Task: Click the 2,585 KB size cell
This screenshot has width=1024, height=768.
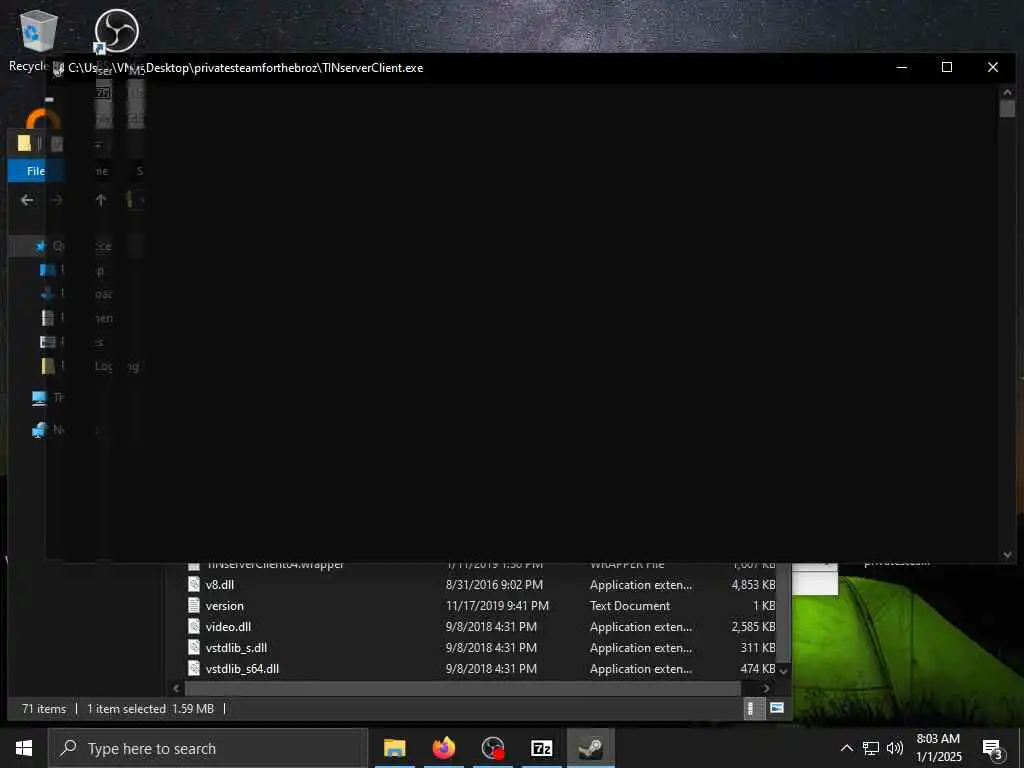Action: pyautogui.click(x=754, y=626)
